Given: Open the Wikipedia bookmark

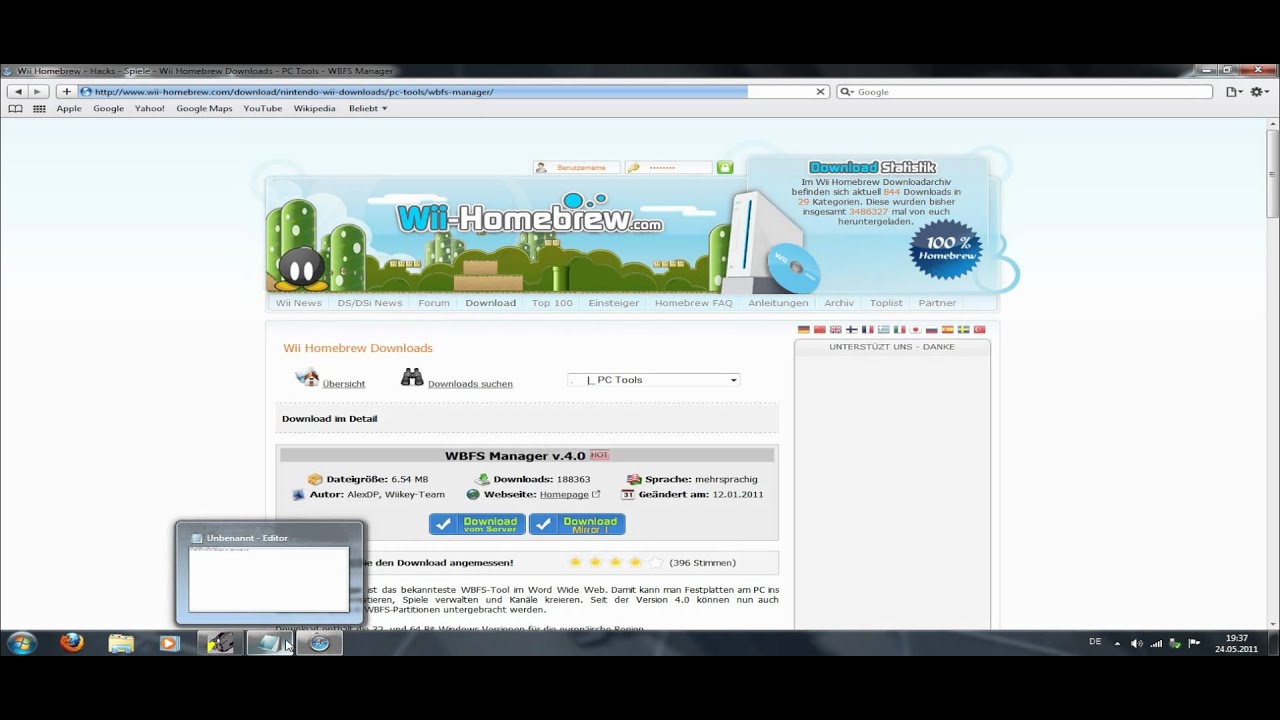Looking at the screenshot, I should [314, 108].
